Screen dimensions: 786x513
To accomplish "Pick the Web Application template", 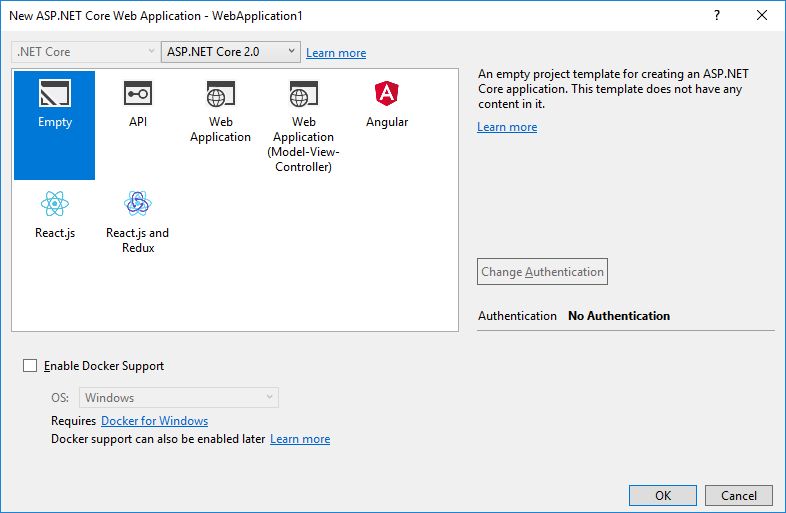I will pos(221,112).
